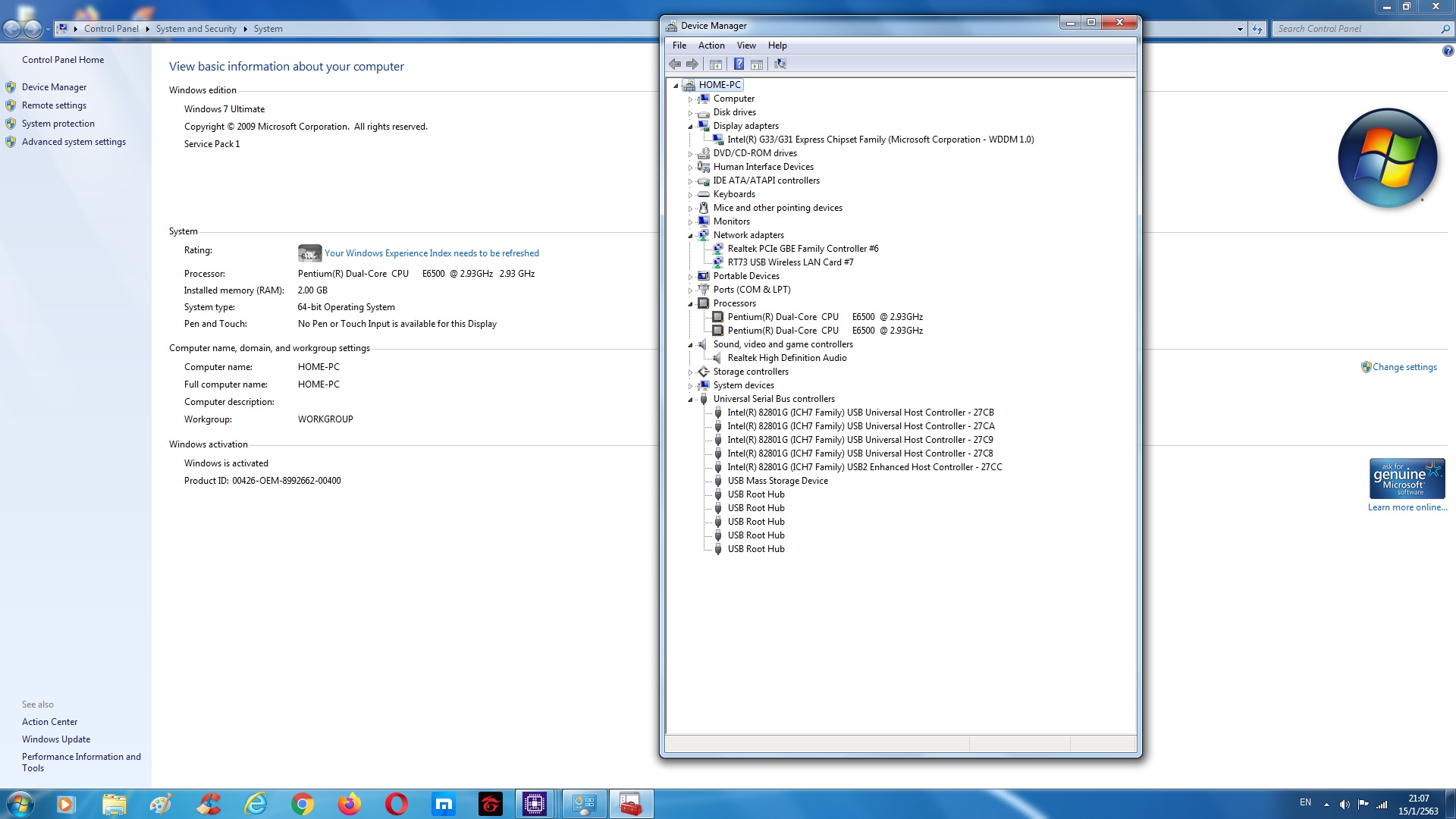The height and width of the screenshot is (819, 1456).
Task: Select the USB2 Enhanced Host Controller - 27CC
Action: pyautogui.click(x=864, y=467)
